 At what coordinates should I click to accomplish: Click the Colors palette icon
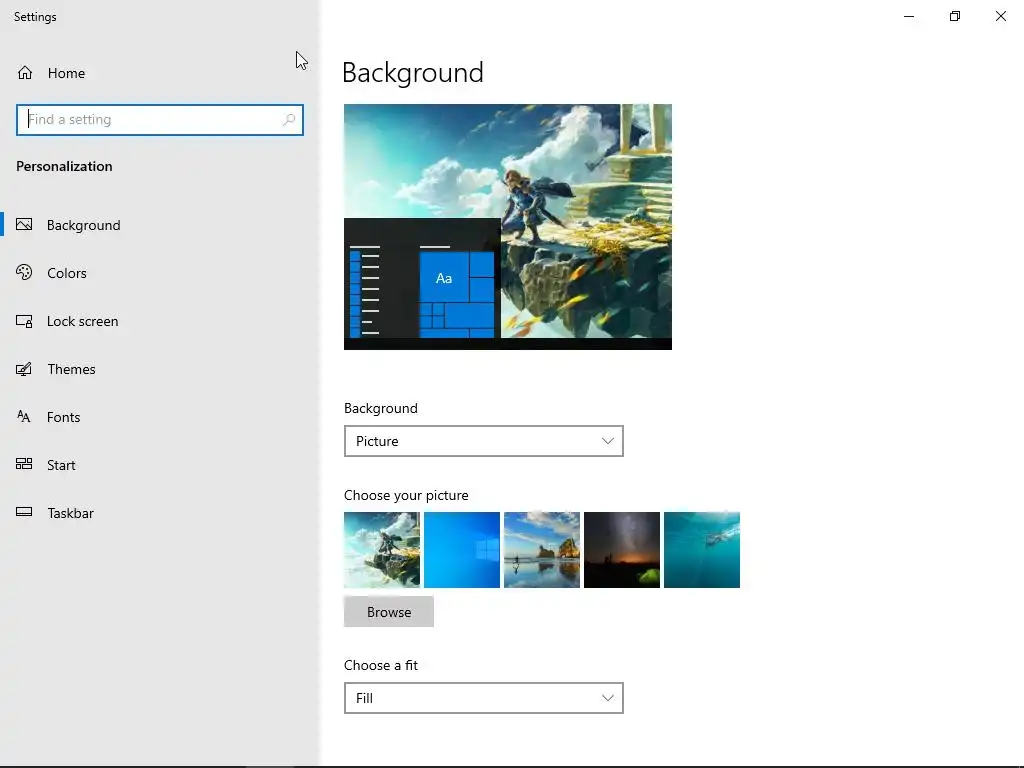pos(24,272)
